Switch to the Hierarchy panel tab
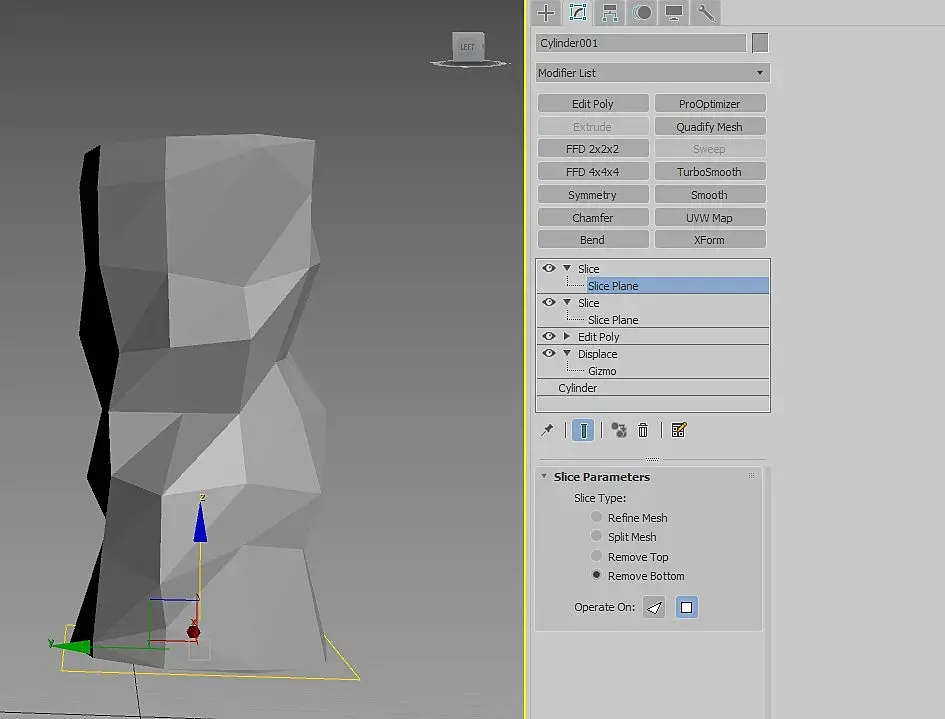The height and width of the screenshot is (719, 945). point(609,13)
